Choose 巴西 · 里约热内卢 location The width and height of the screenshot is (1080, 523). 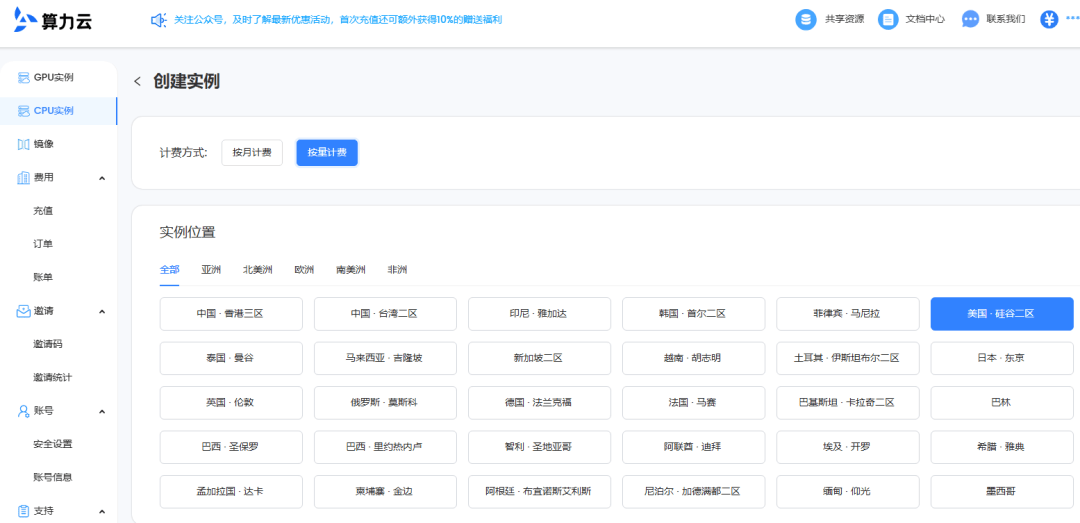click(x=385, y=447)
